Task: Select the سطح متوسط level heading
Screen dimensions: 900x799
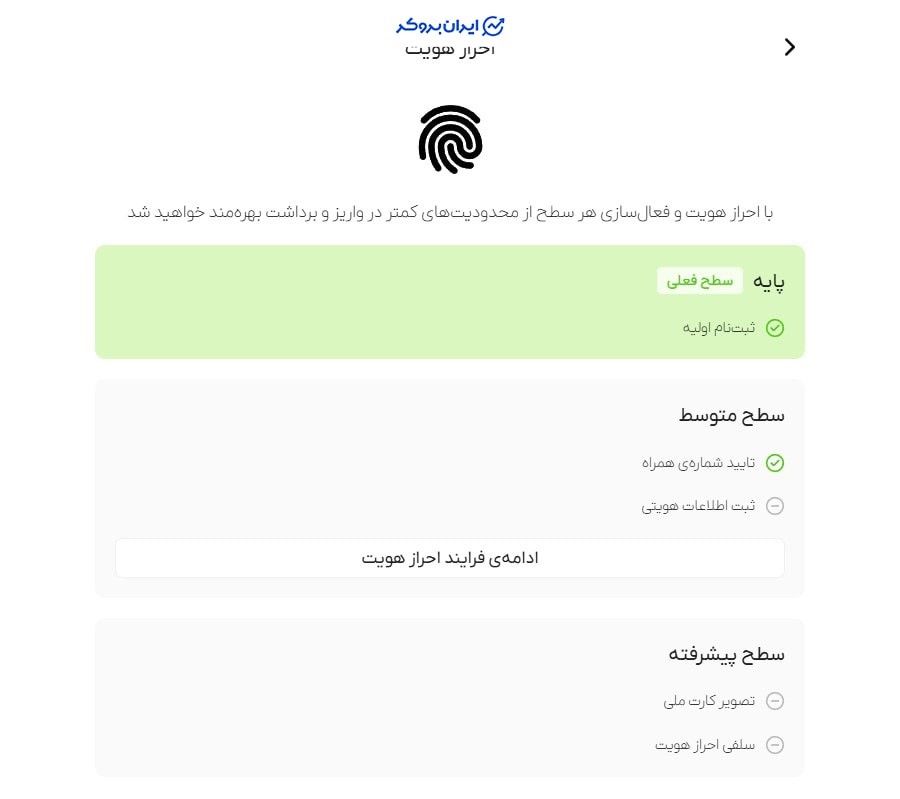Action: [732, 415]
